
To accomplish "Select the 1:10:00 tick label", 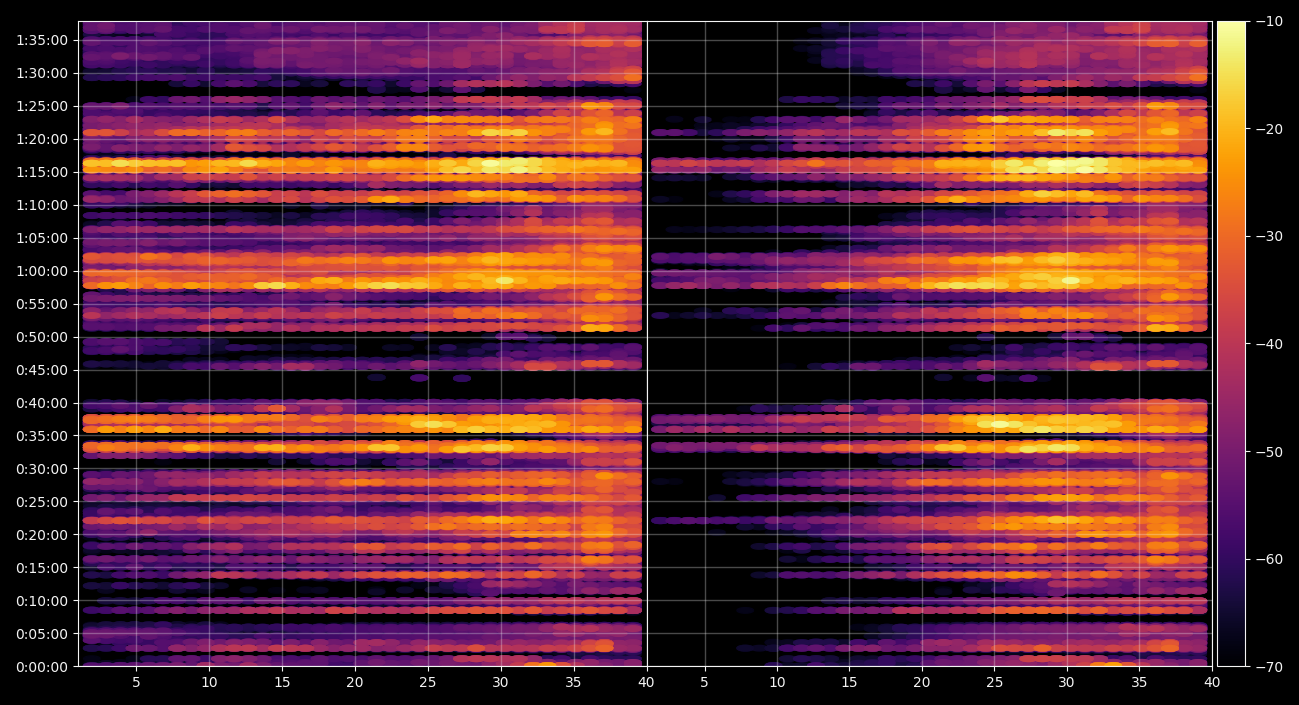I will 42,205.
